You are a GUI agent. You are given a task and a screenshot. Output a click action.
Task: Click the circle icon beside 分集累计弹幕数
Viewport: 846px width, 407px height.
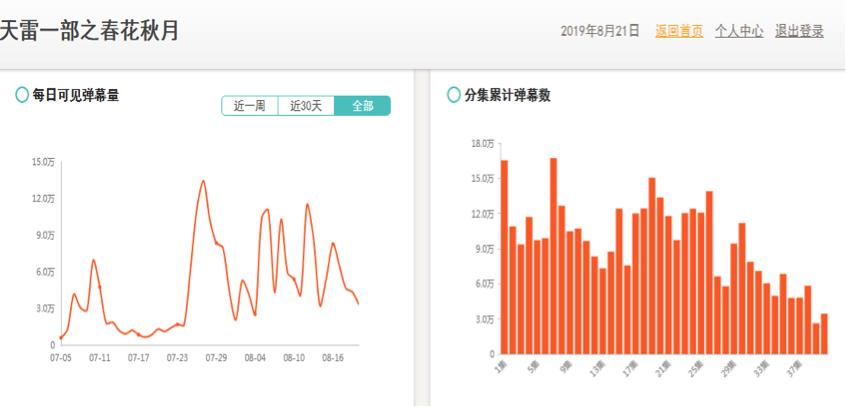[x=453, y=96]
